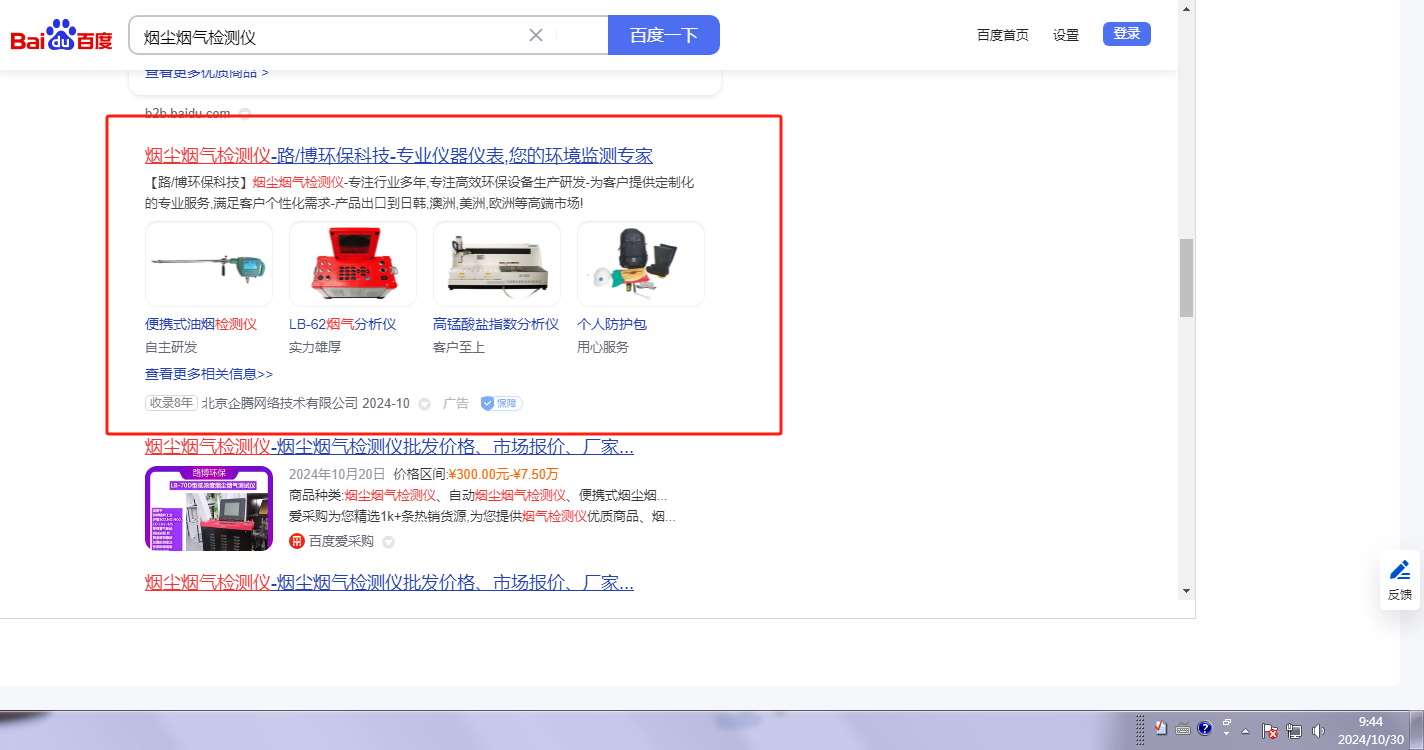Open first 烟尘烟气检测仪批发价格 result title

(x=389, y=446)
